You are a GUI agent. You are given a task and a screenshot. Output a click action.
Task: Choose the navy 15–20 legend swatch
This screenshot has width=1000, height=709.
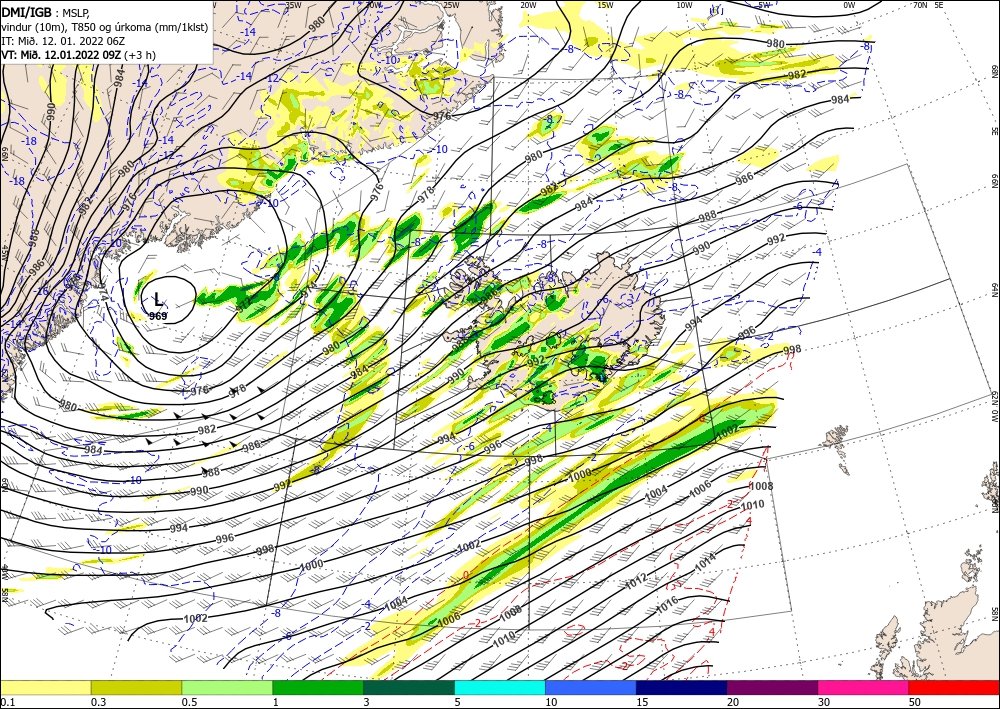tap(682, 687)
